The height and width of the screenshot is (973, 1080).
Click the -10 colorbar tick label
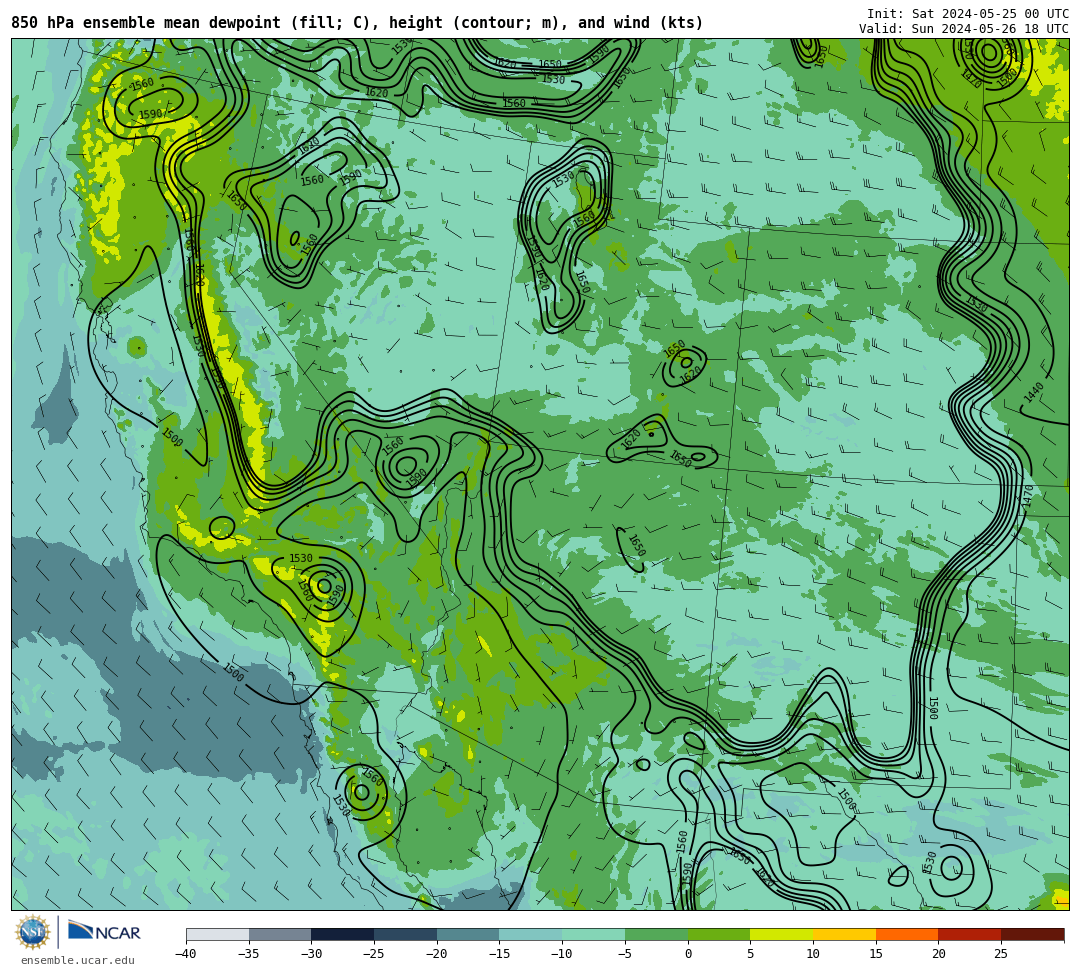(562, 954)
